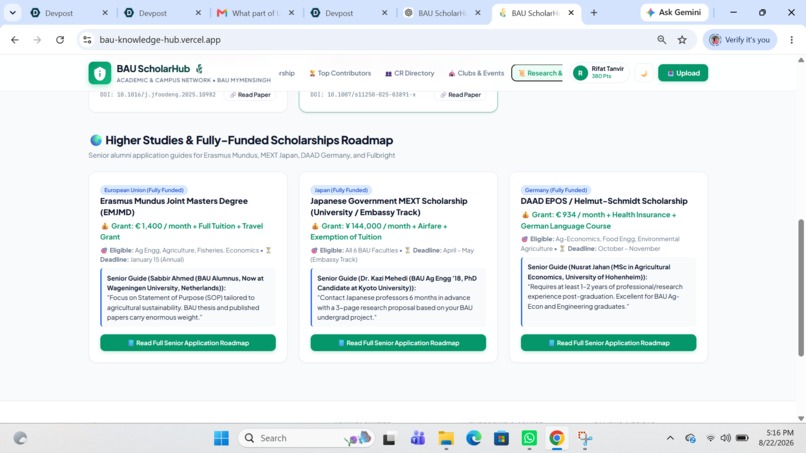This screenshot has height=453, width=806.
Task: Go to Top Contributors nav item
Action: click(340, 73)
